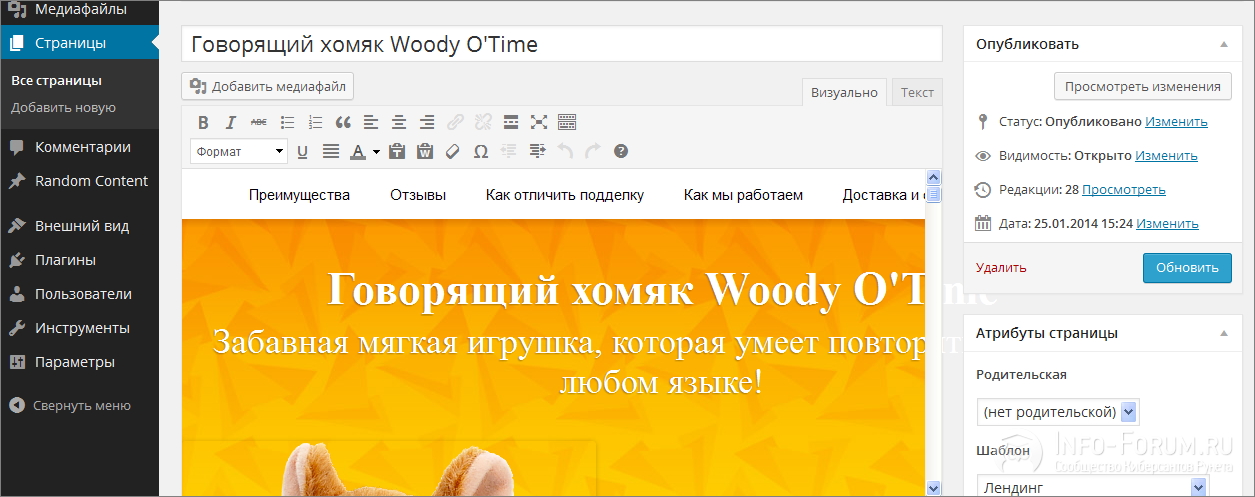
Task: Click the remove link icon
Action: (483, 122)
